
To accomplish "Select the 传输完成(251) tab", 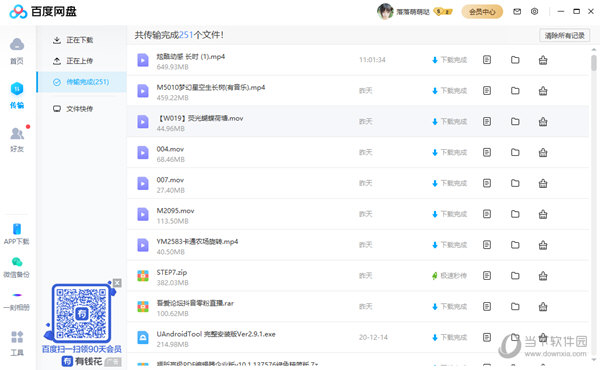I will pos(81,82).
